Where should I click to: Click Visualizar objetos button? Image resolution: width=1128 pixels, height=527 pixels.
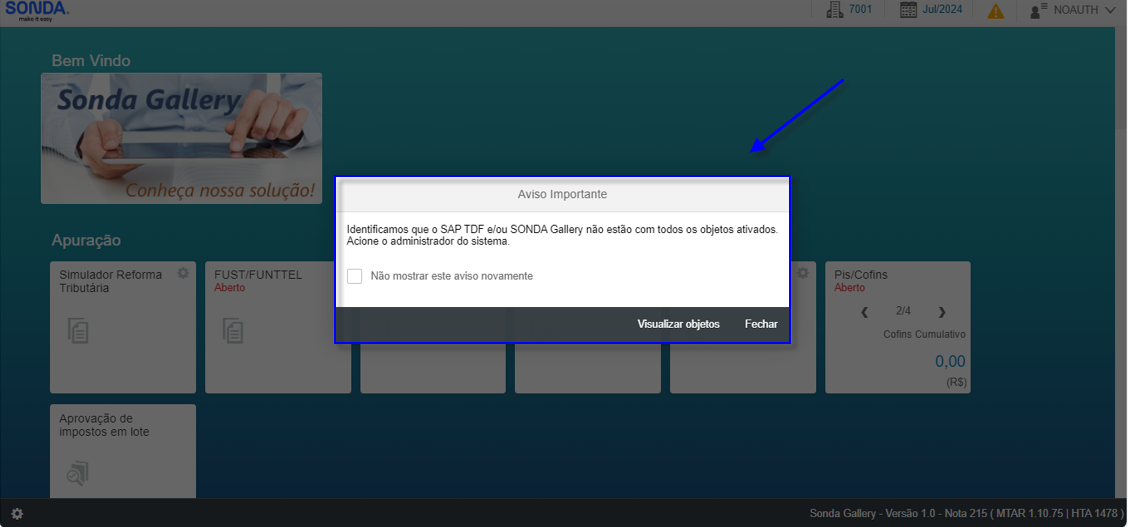pyautogui.click(x=678, y=324)
